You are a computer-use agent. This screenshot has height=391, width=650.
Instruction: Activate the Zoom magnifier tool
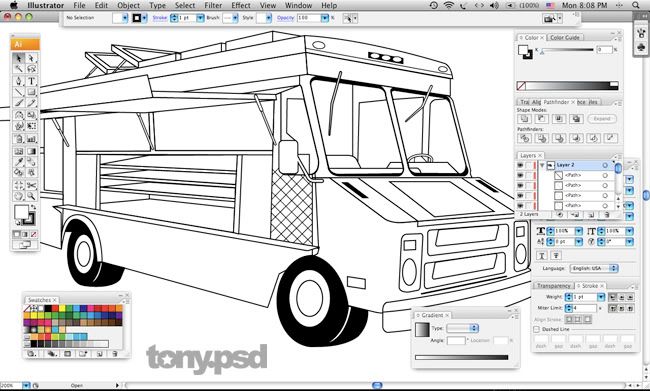coord(32,196)
